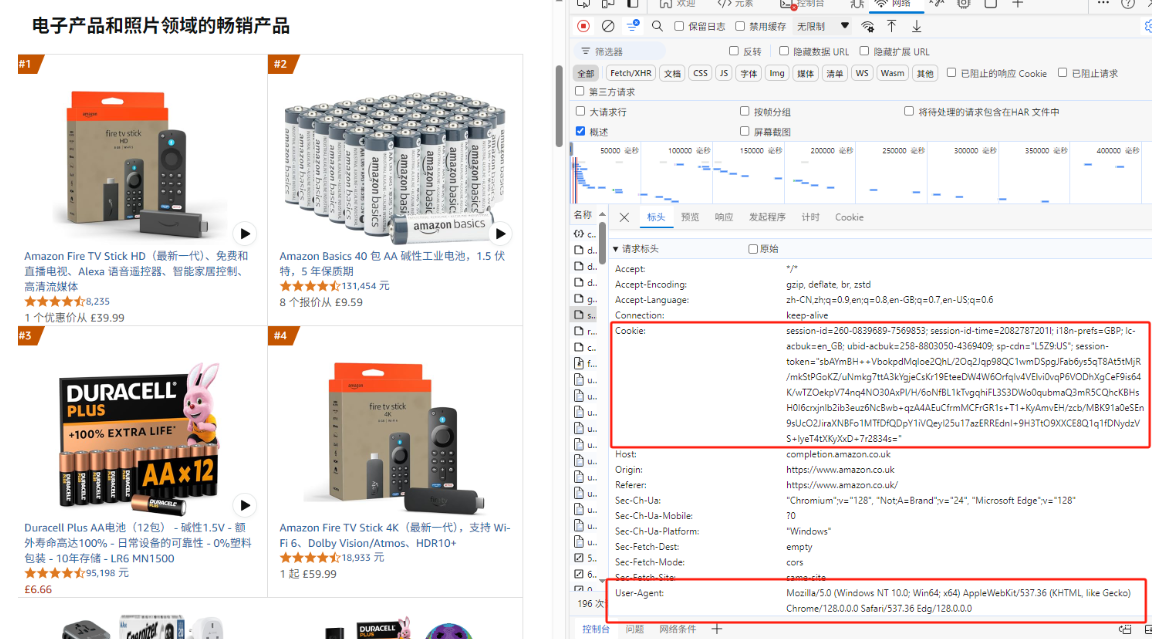Play video on Fire TV Stick HD
The height and width of the screenshot is (639, 1156).
[x=245, y=234]
